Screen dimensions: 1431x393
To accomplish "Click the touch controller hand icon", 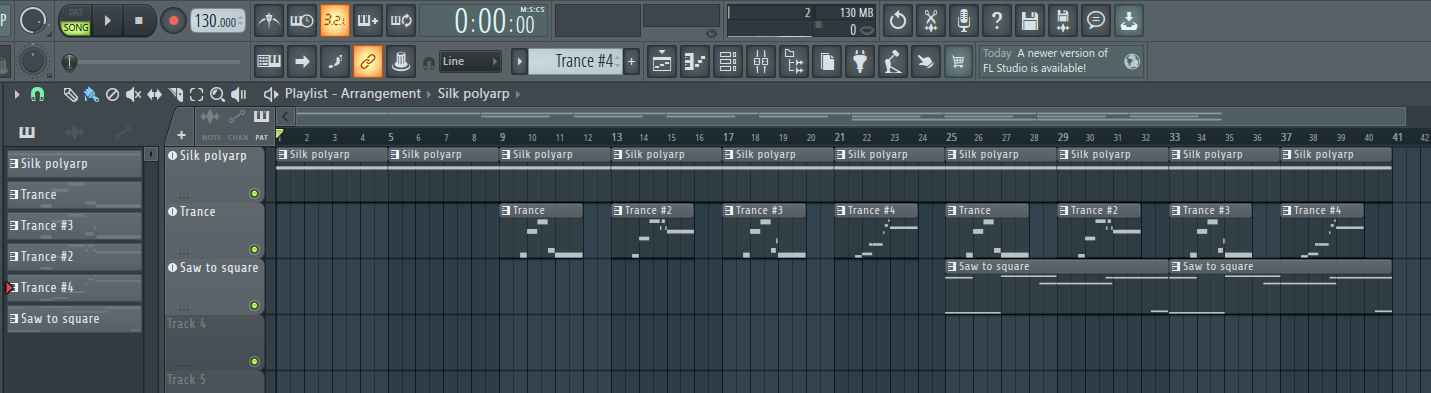I will 925,62.
